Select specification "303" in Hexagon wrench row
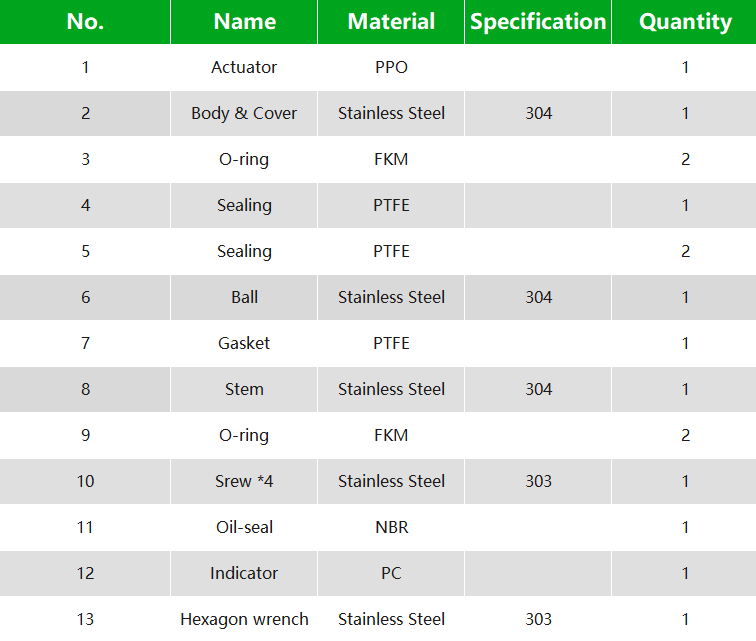 538,620
